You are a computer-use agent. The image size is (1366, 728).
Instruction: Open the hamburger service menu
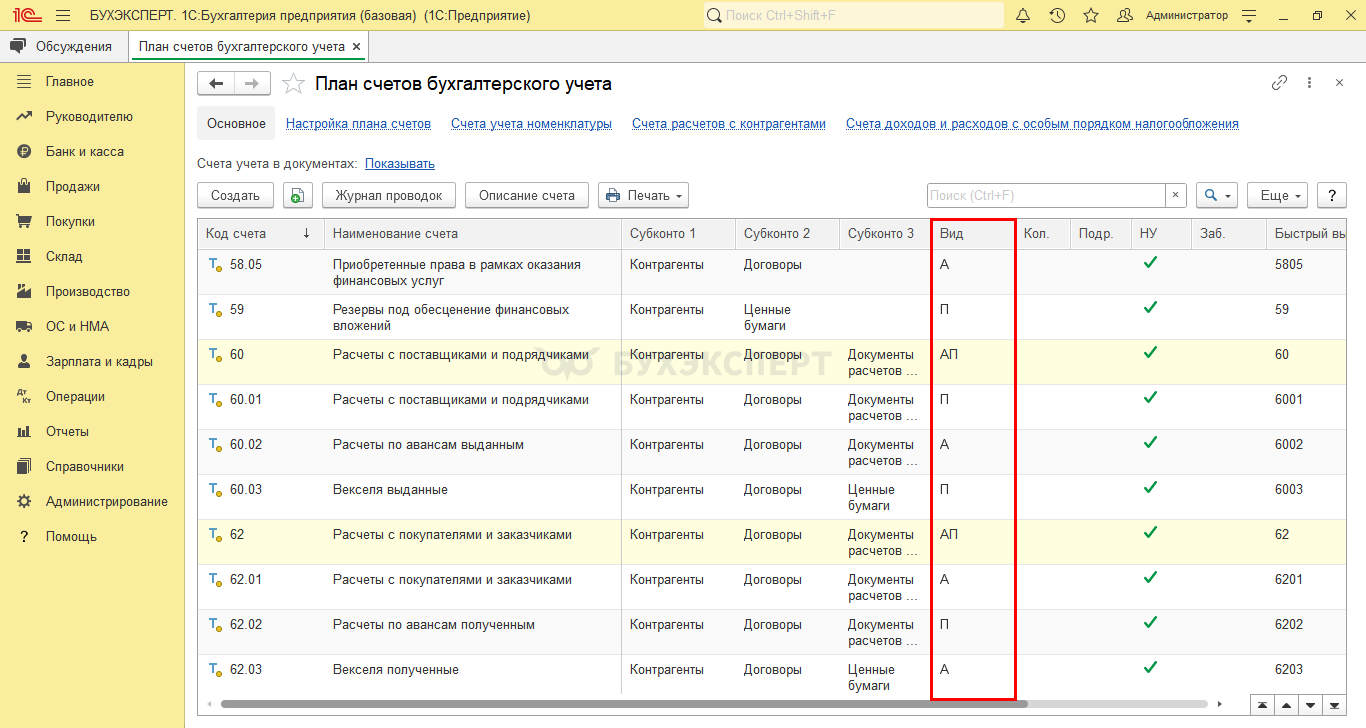pos(63,15)
